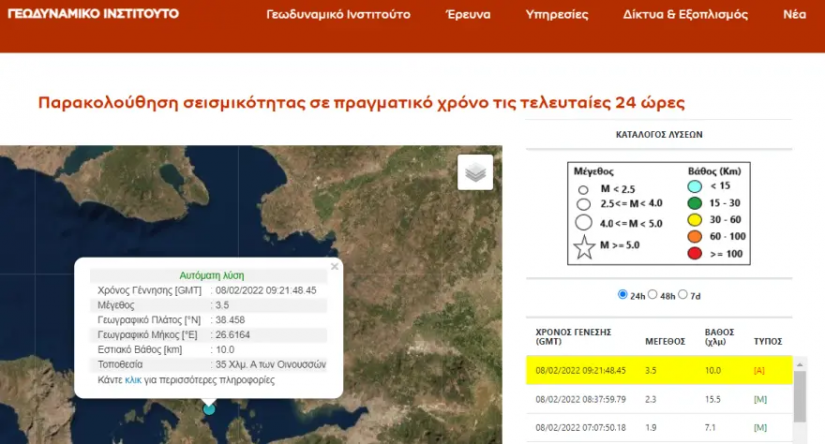
Task: Go to the Νέα section
Action: (x=794, y=15)
